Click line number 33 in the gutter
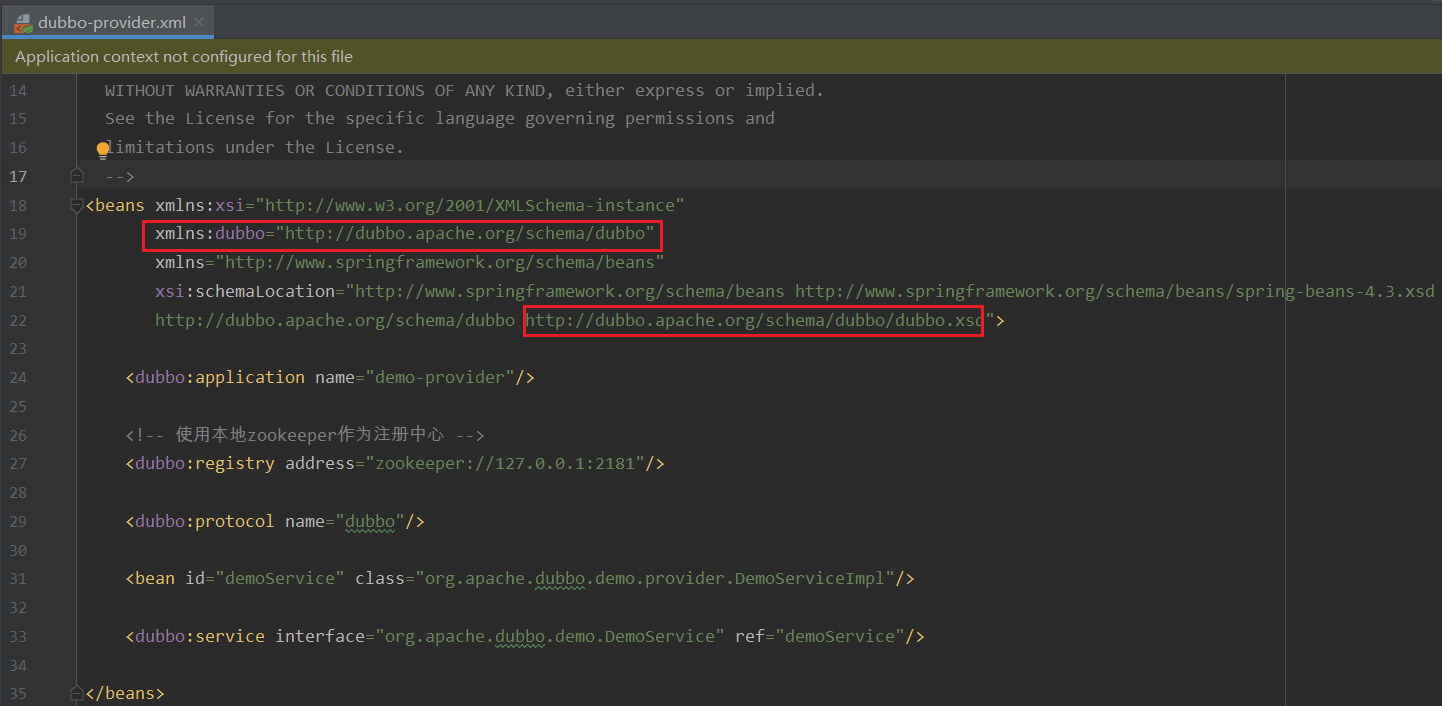This screenshot has height=706, width=1442. pyautogui.click(x=18, y=637)
